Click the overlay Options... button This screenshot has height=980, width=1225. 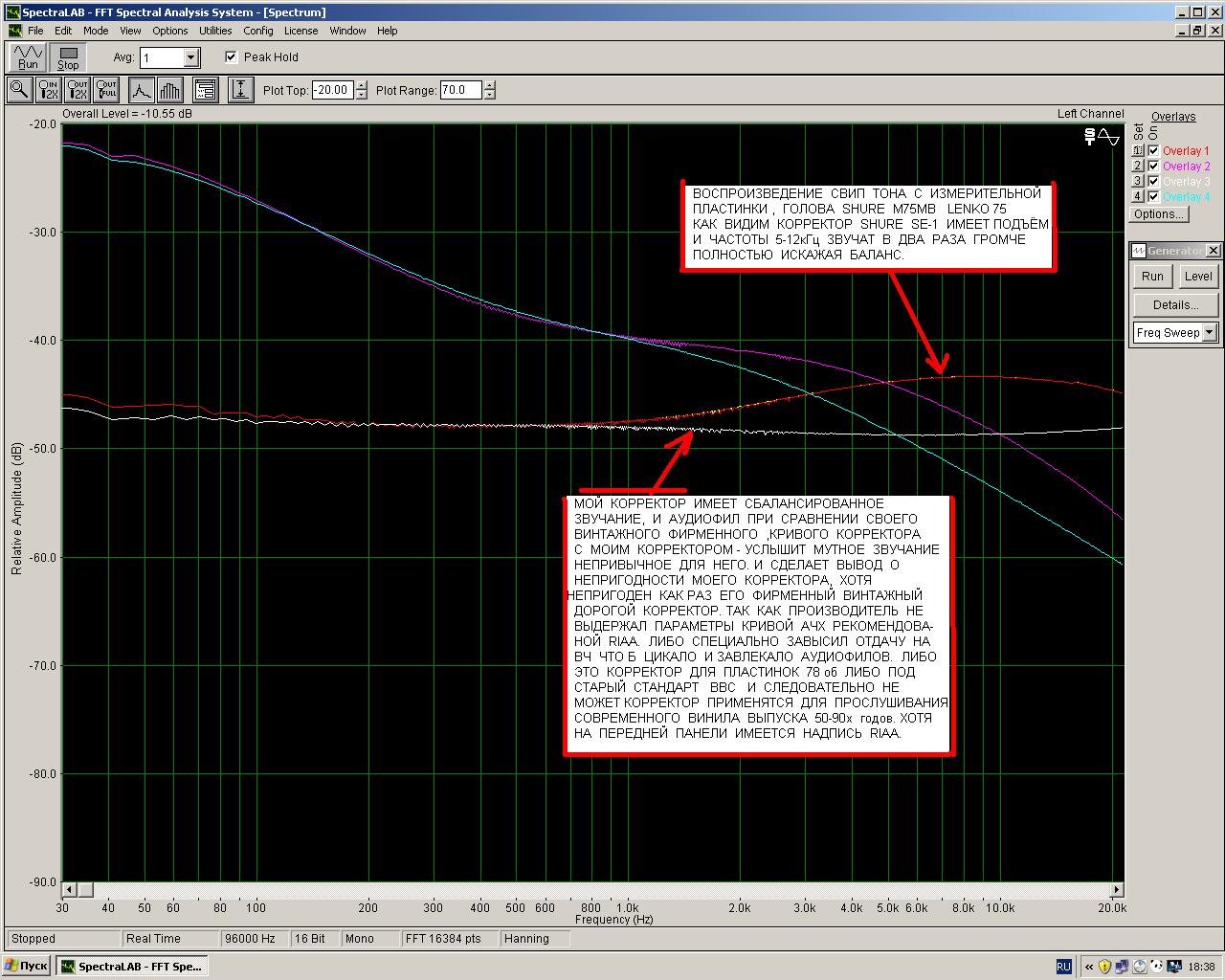1159,214
